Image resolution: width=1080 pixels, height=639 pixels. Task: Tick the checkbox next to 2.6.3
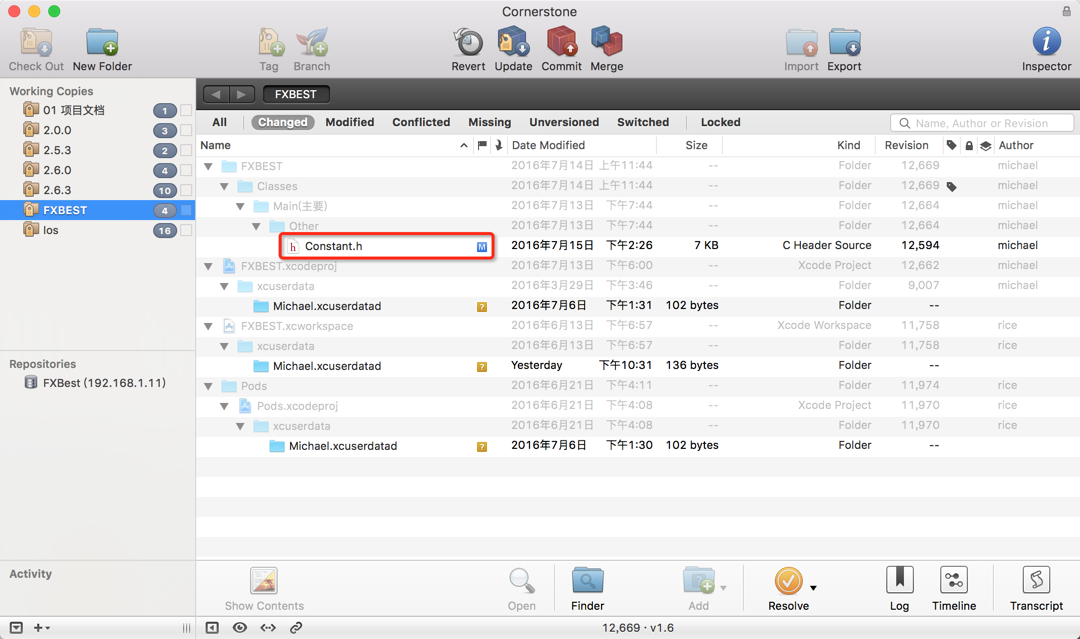tap(186, 191)
